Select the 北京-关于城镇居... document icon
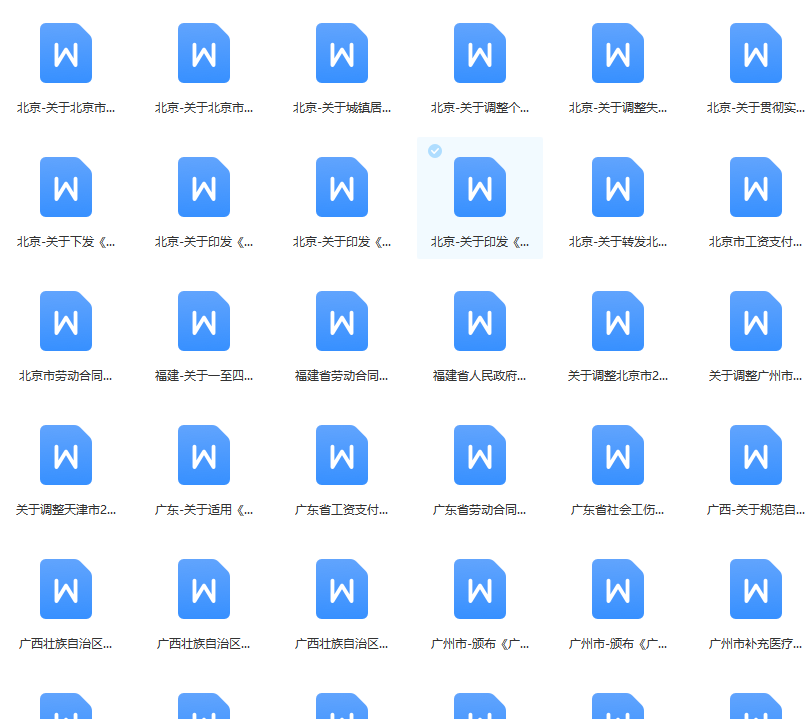Image resolution: width=809 pixels, height=719 pixels. 342,53
